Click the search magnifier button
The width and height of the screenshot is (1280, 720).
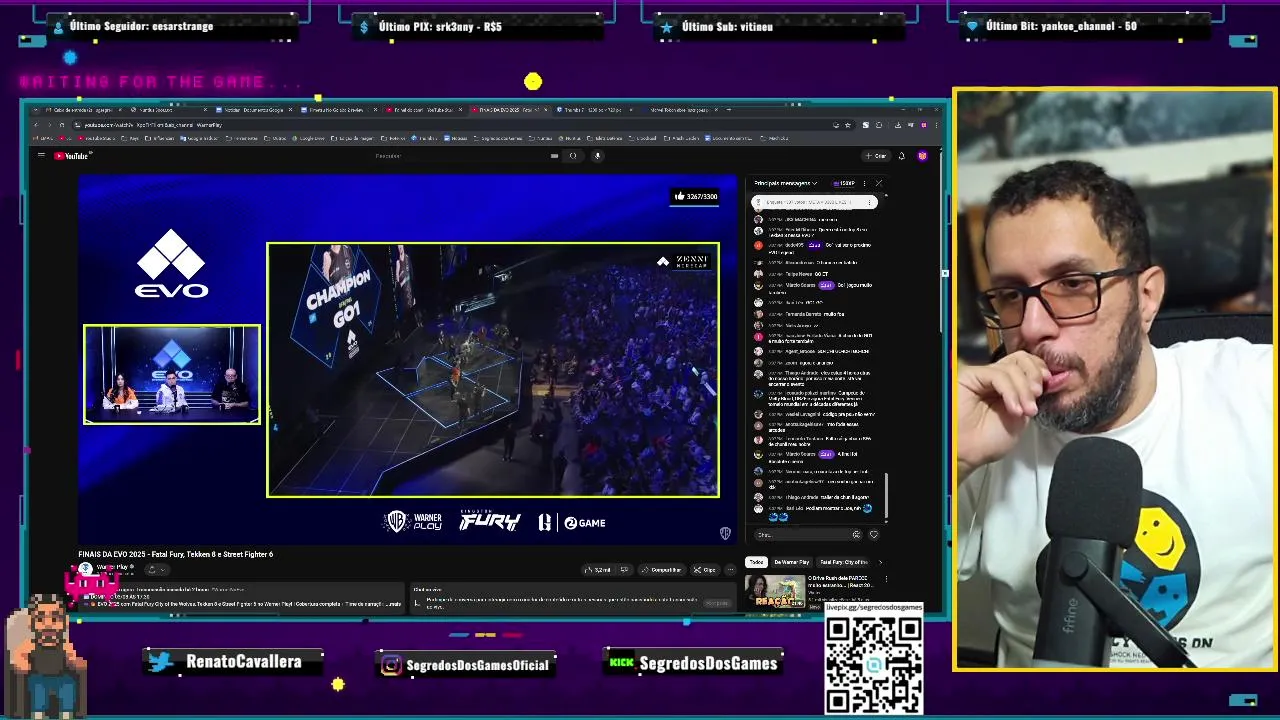(573, 156)
